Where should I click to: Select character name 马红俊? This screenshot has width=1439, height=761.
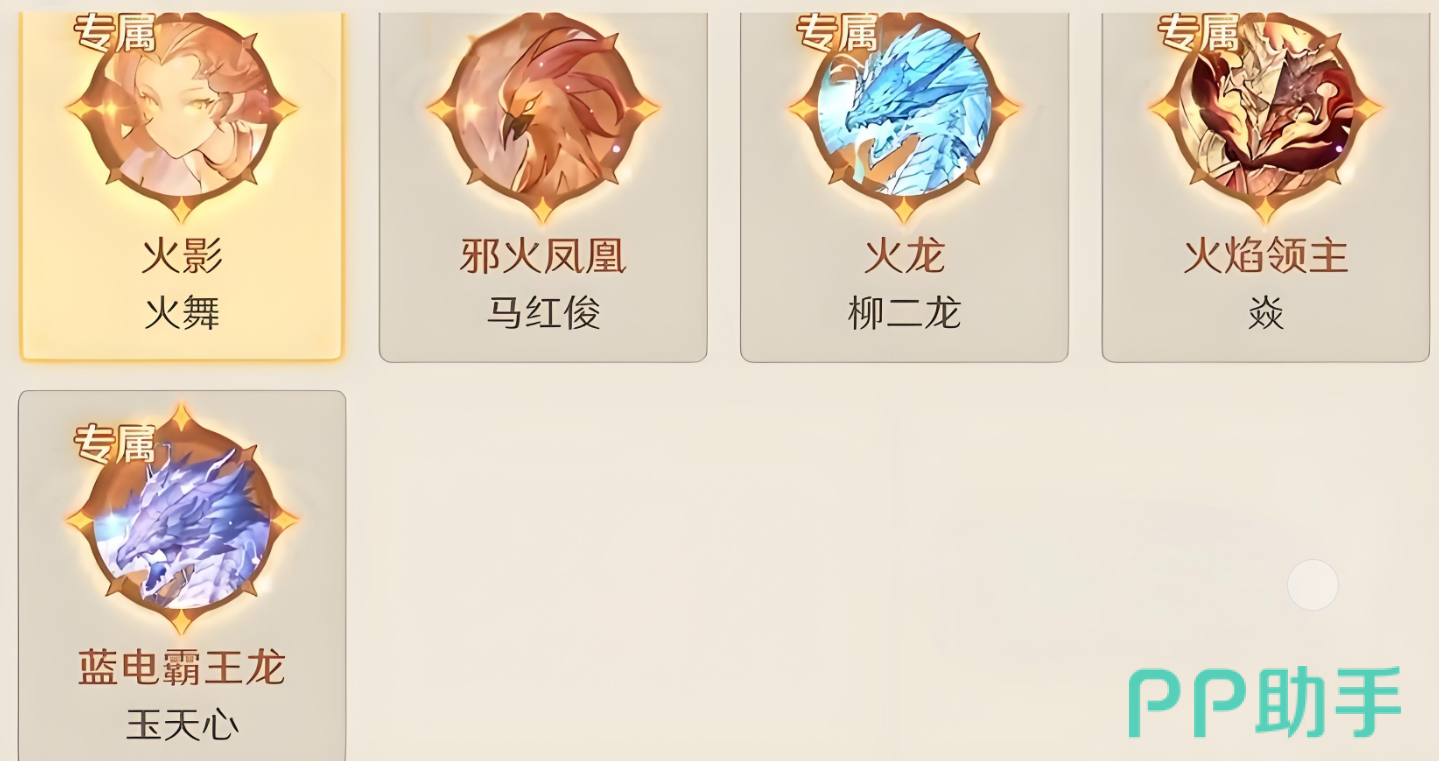pos(543,314)
